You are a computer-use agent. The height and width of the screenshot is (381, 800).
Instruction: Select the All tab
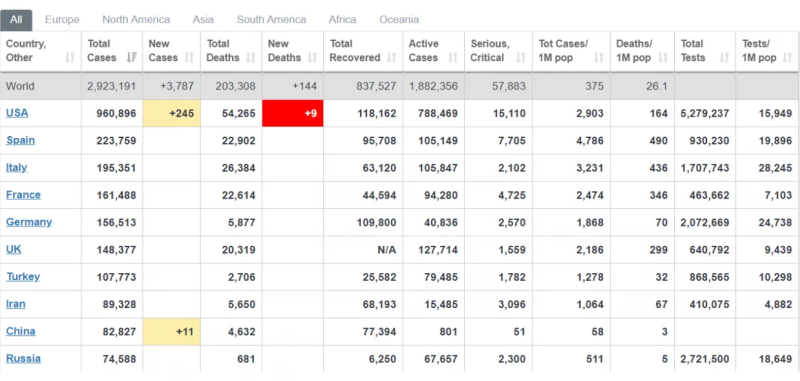click(16, 20)
